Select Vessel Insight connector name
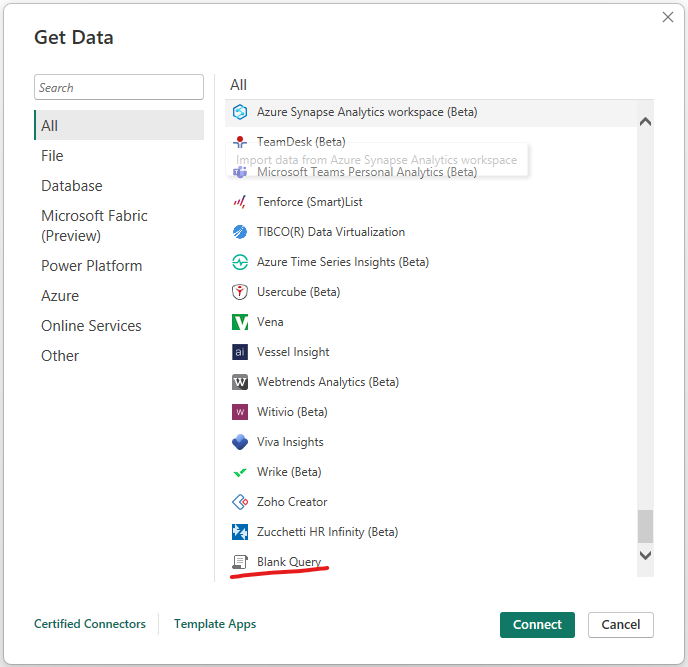Screen dimensions: 688x667 pyautogui.click(x=293, y=352)
